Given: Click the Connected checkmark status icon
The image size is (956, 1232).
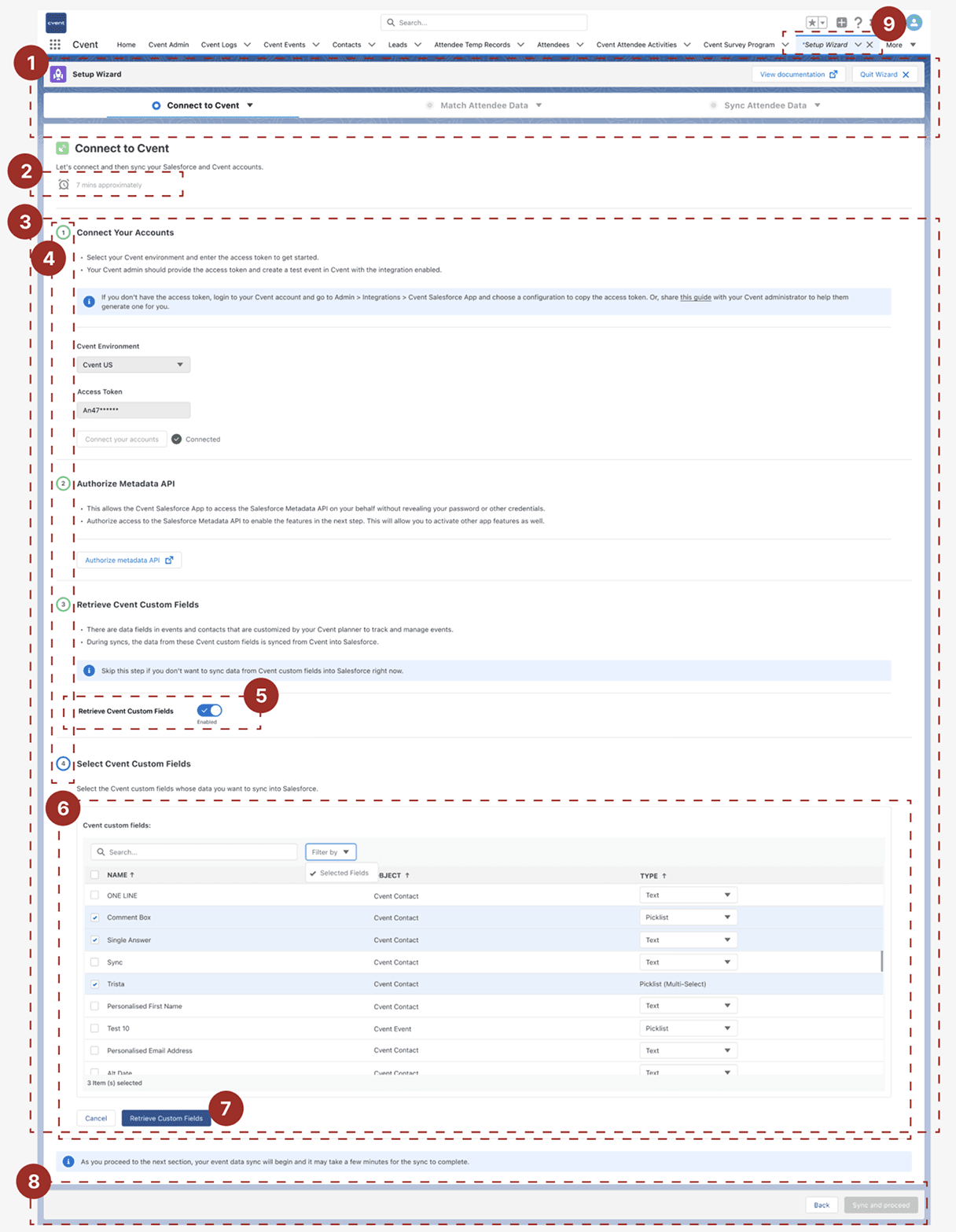Looking at the screenshot, I should click(x=177, y=439).
